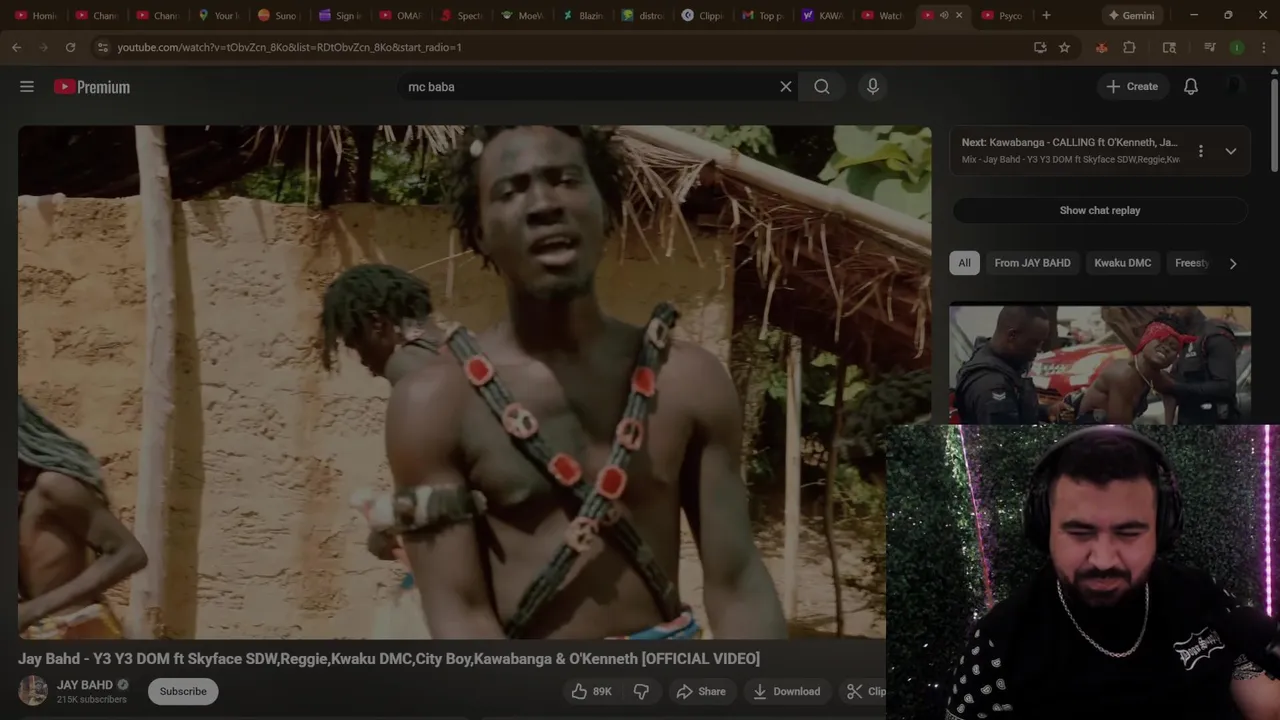Switch to the Your Maps tab
Image resolution: width=1280 pixels, height=720 pixels.
(x=218, y=15)
